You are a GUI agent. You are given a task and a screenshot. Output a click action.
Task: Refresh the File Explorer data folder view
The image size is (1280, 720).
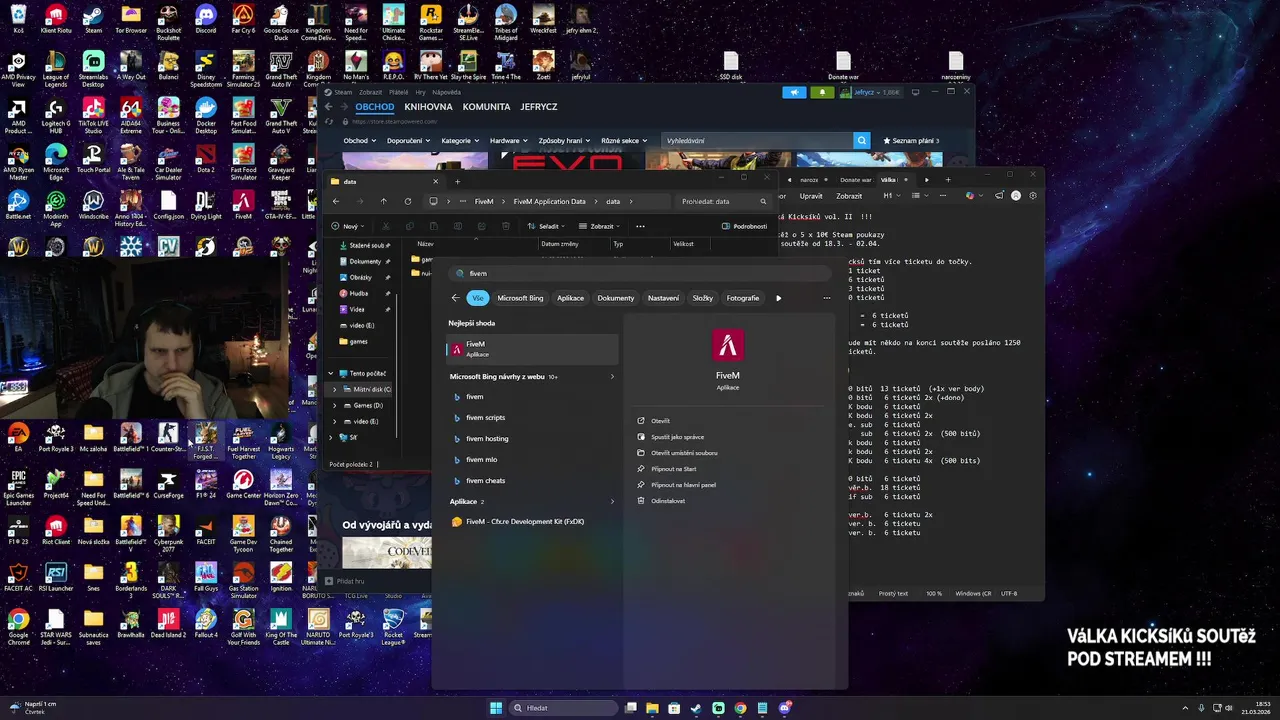(x=408, y=201)
